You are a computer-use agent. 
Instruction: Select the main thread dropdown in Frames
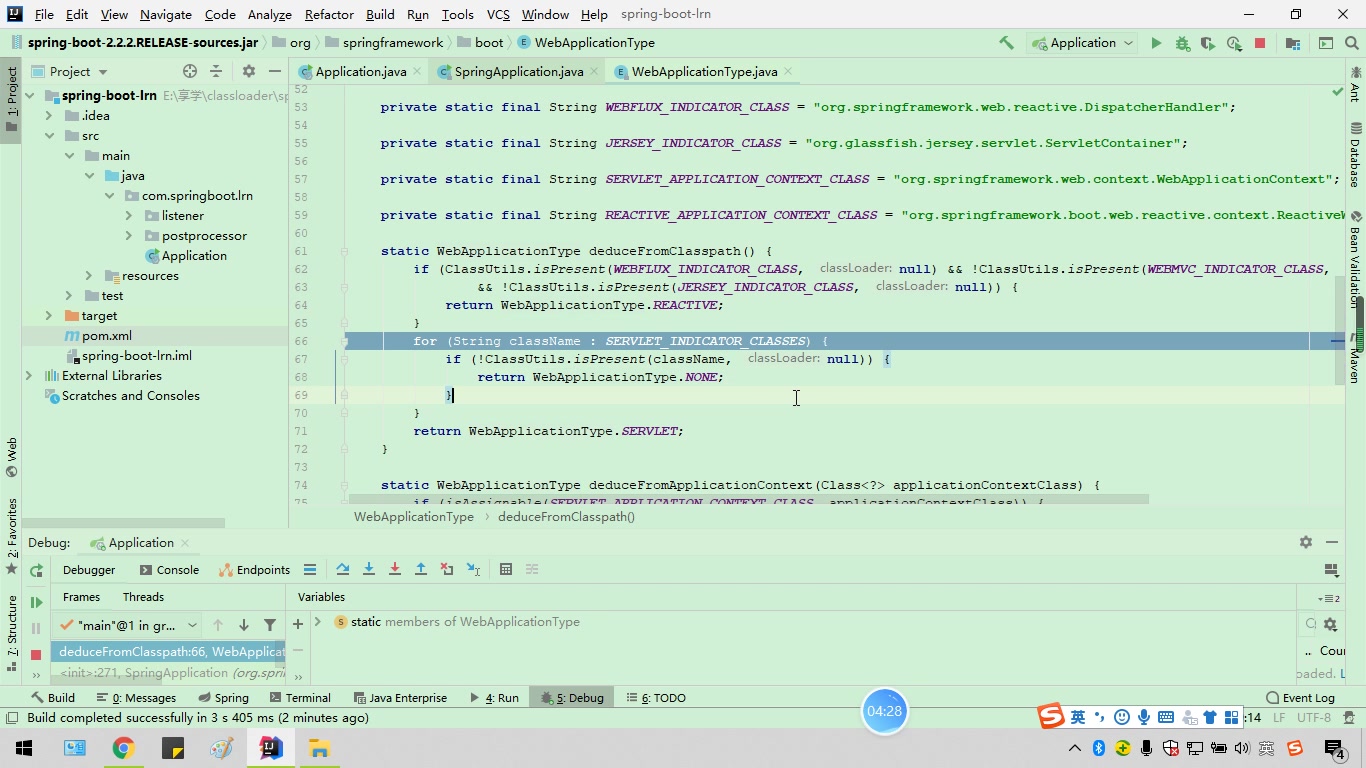coord(128,625)
